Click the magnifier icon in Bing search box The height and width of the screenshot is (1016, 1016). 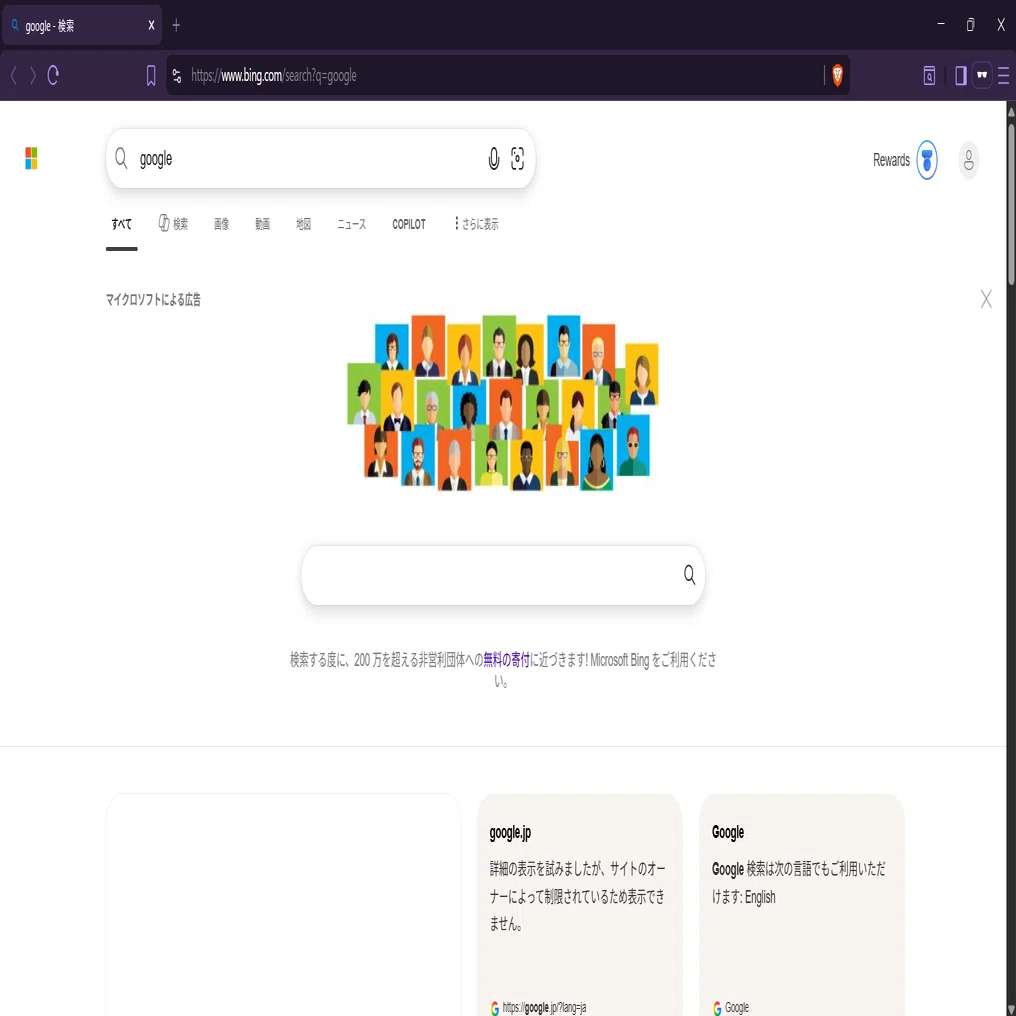(x=121, y=158)
